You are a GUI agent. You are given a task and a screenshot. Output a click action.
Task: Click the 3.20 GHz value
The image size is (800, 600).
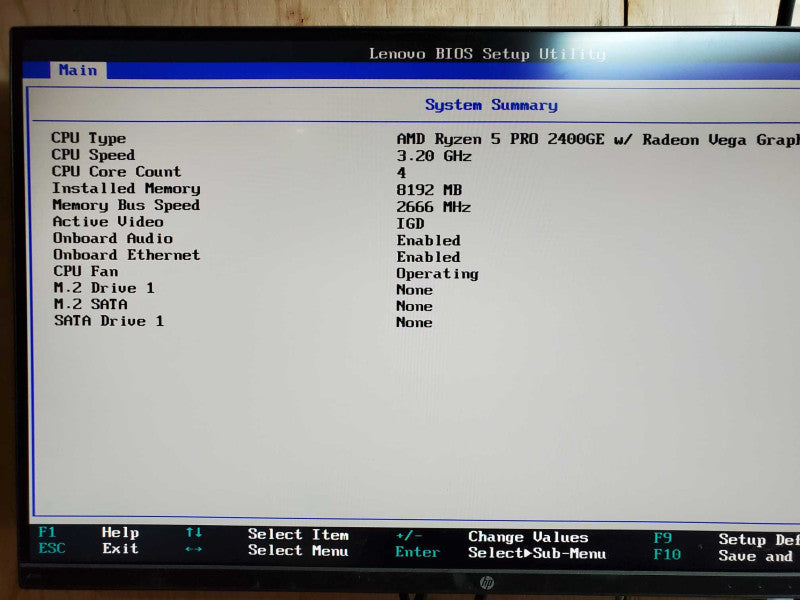(434, 156)
